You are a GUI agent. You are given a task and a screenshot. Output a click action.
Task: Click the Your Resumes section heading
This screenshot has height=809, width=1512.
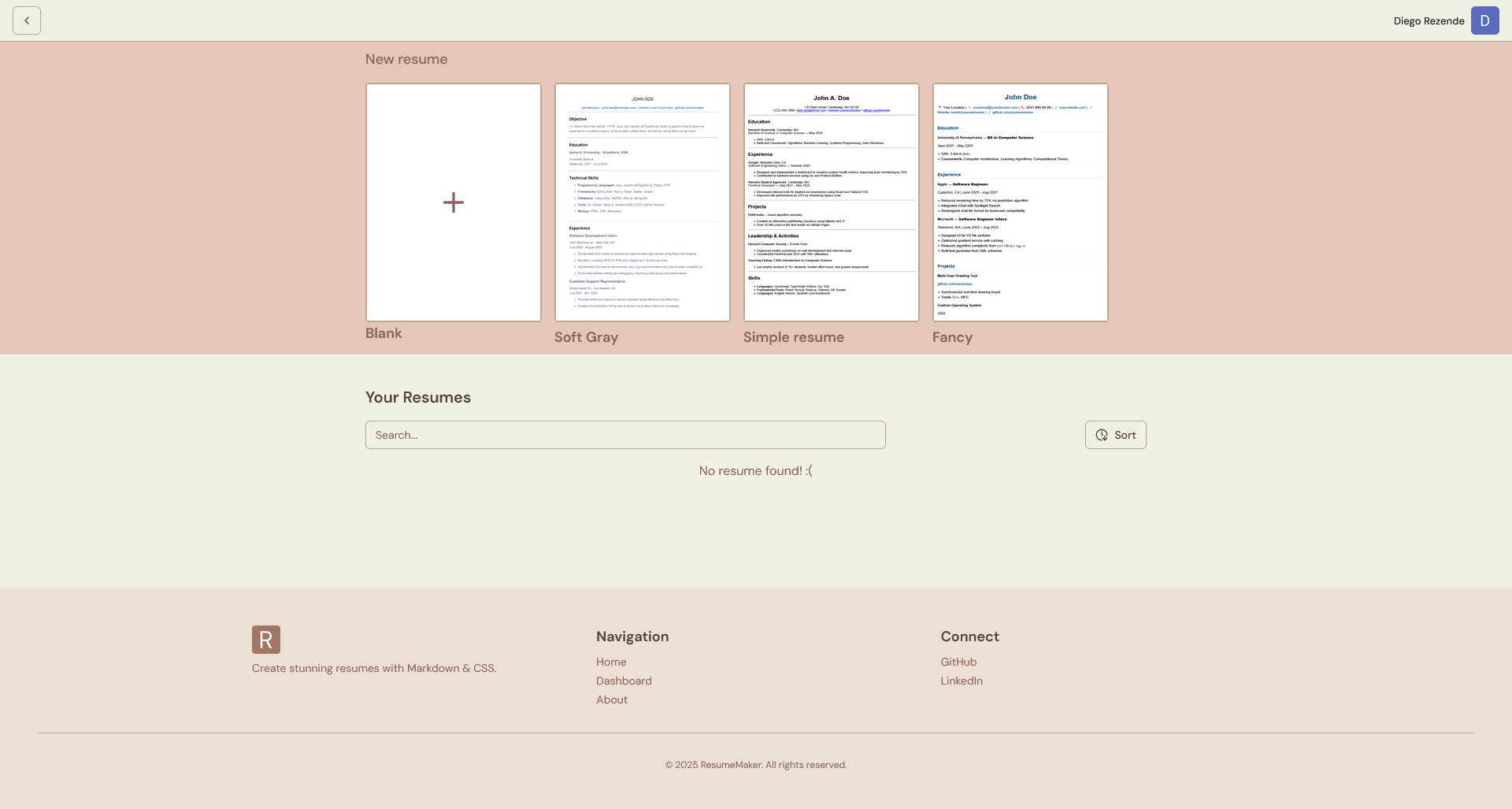pos(417,397)
